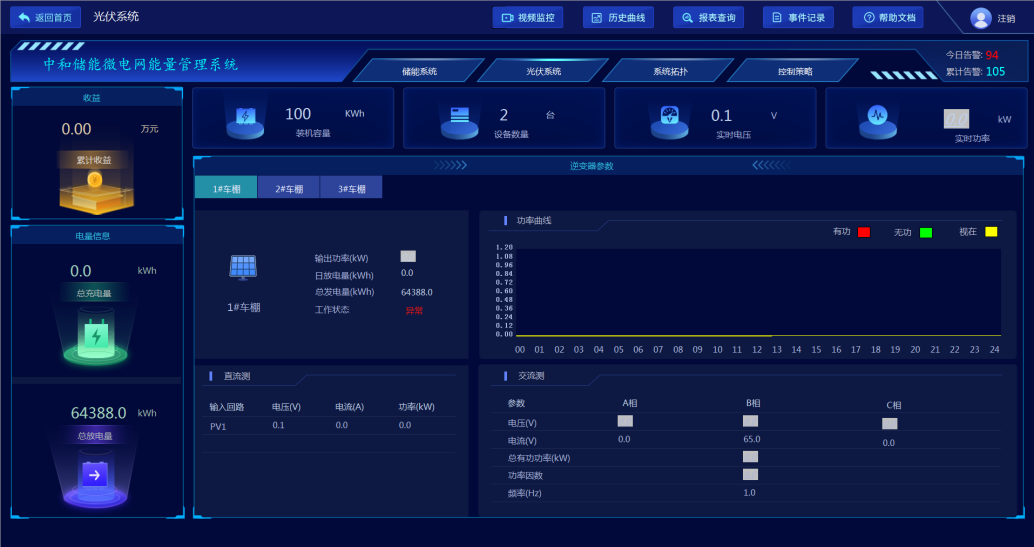Switch to the 2#车棚 tab

coord(288,188)
